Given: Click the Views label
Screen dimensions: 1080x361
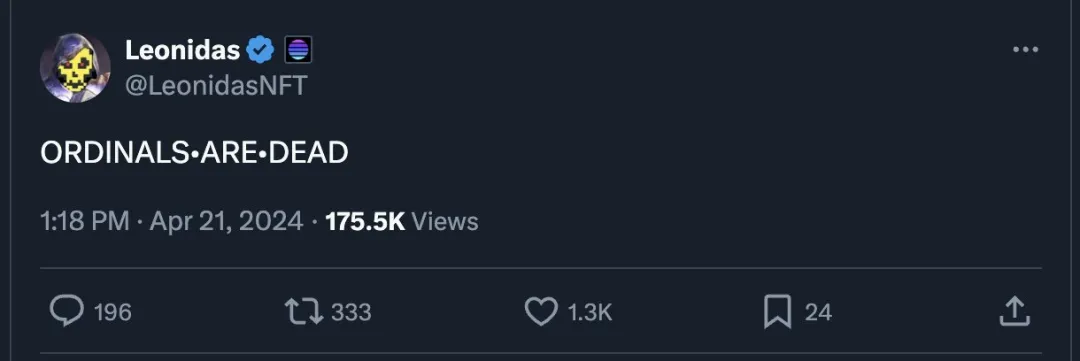Looking at the screenshot, I should (x=445, y=222).
